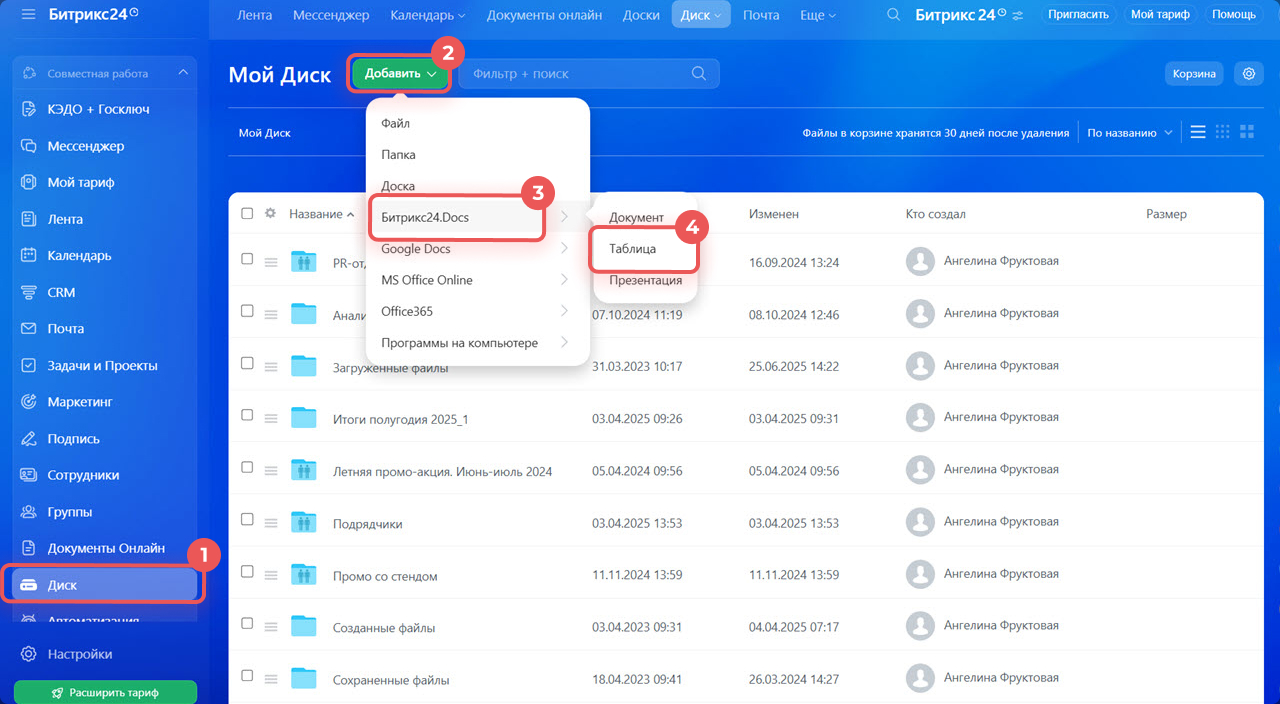Click the Лента feed icon in the sidebar

[29, 219]
